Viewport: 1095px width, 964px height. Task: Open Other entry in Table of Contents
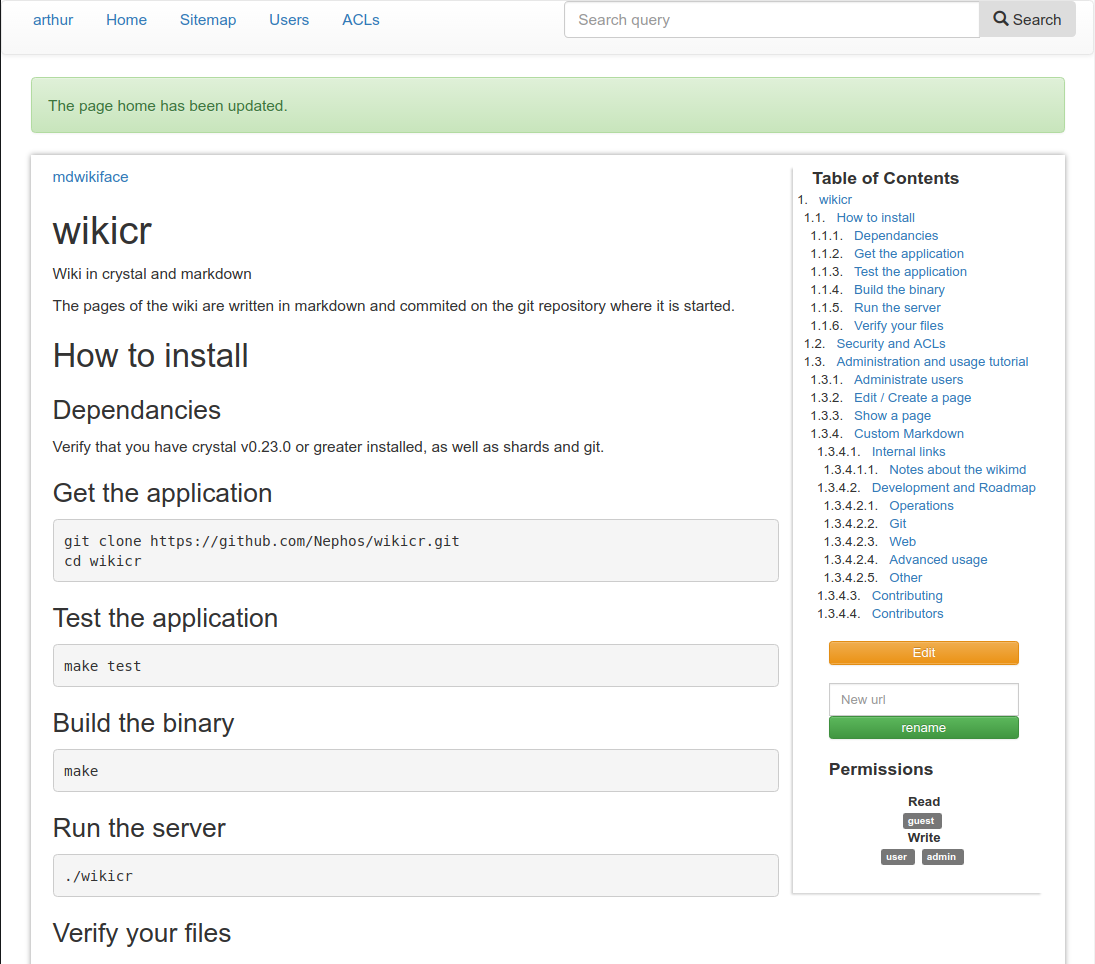click(x=905, y=578)
